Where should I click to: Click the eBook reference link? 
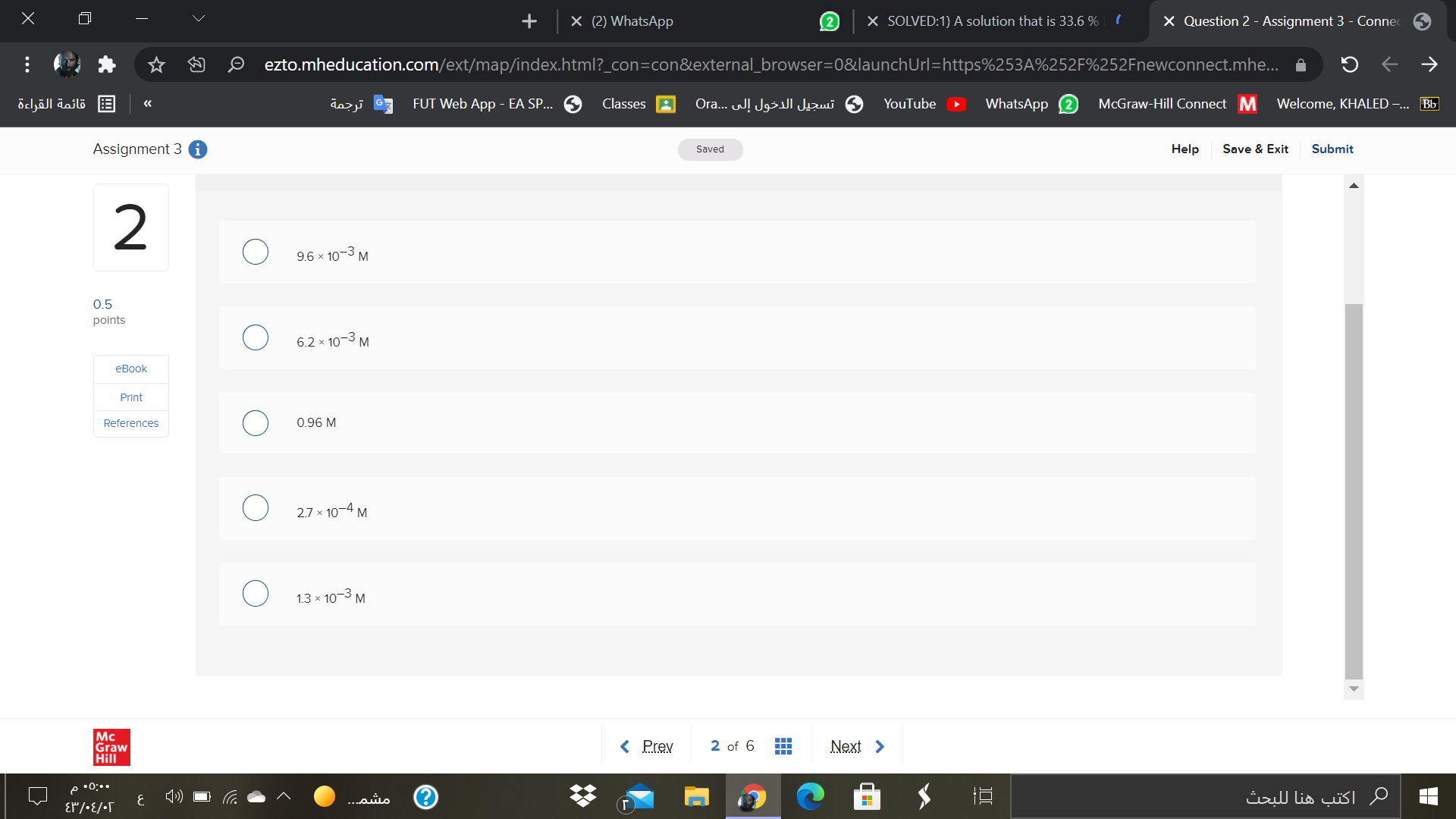click(131, 368)
